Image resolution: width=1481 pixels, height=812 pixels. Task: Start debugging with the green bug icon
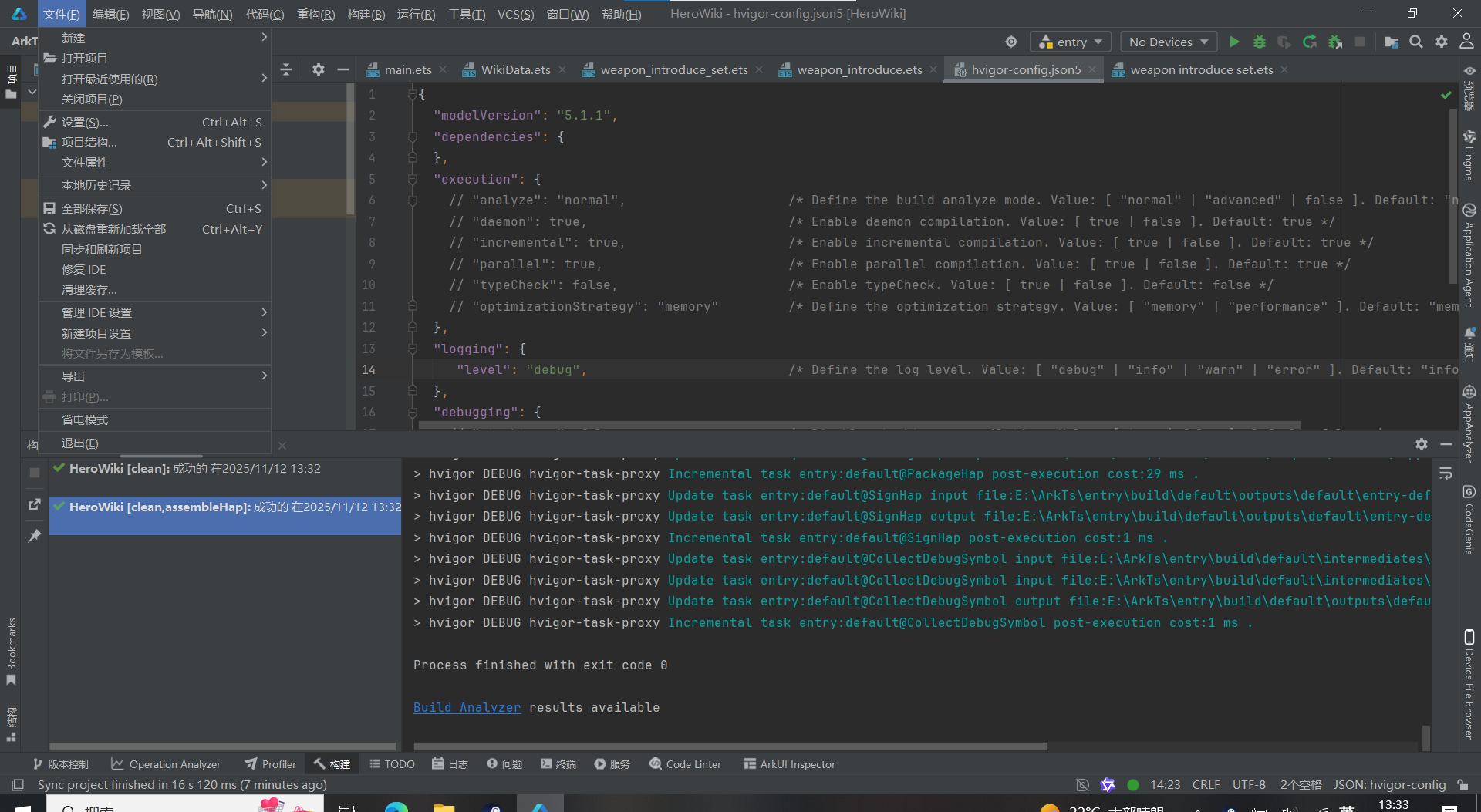(1259, 42)
